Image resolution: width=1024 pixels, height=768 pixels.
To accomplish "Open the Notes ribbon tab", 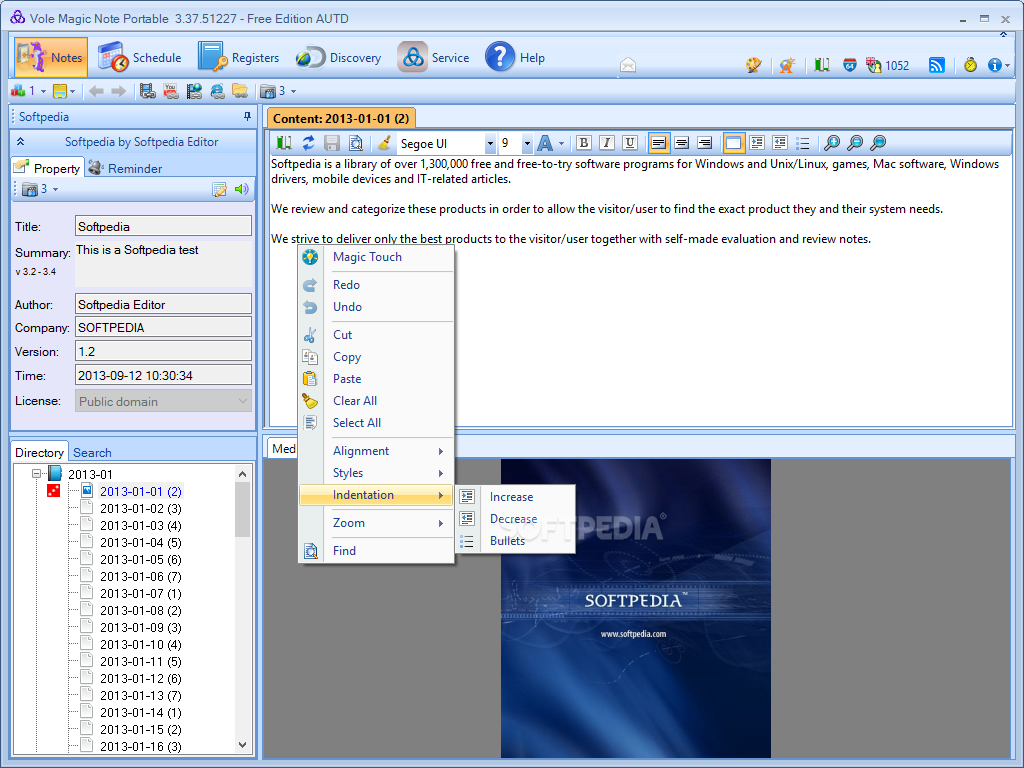I will [x=51, y=57].
